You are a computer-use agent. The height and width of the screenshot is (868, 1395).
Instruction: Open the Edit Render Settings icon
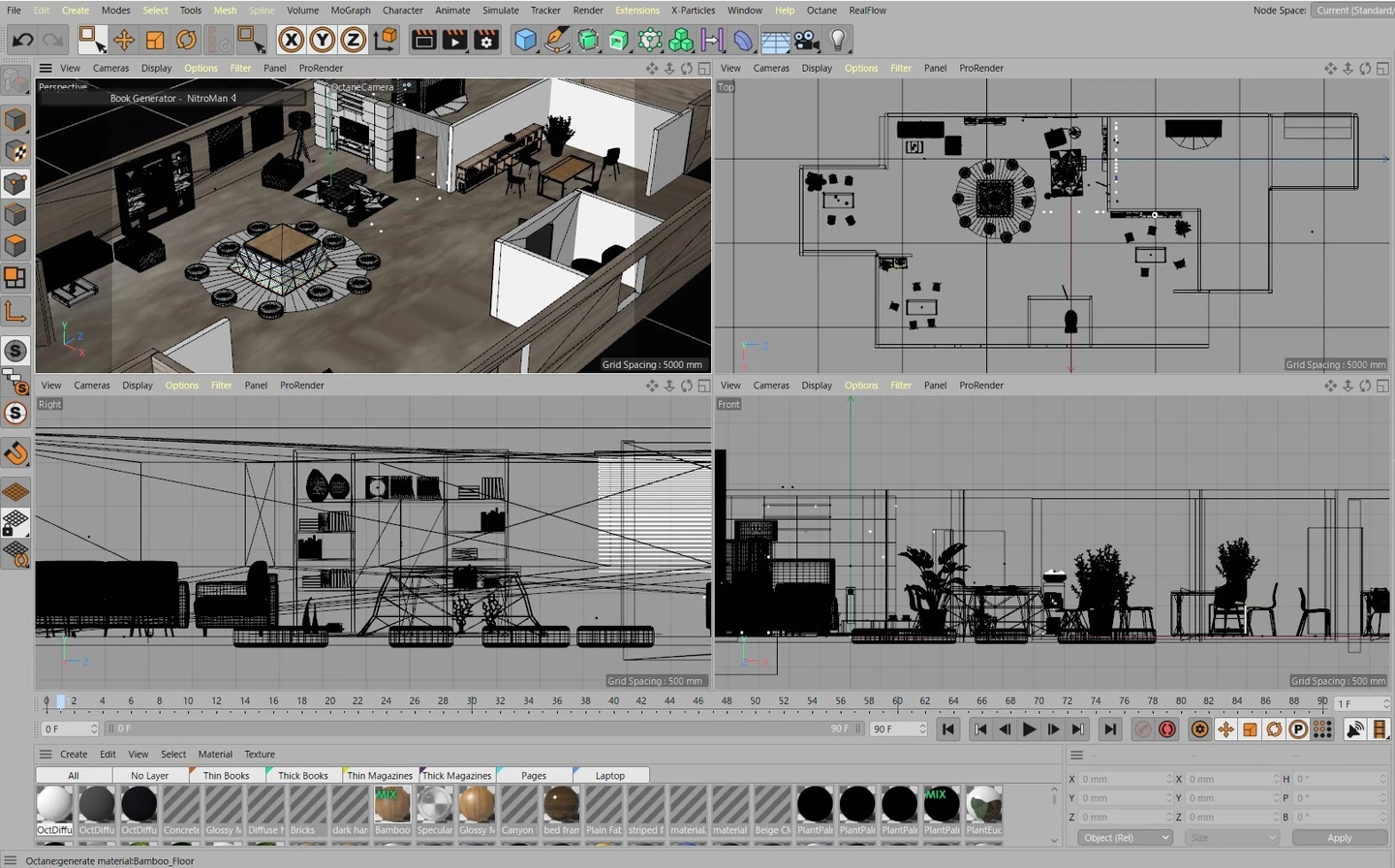click(486, 40)
